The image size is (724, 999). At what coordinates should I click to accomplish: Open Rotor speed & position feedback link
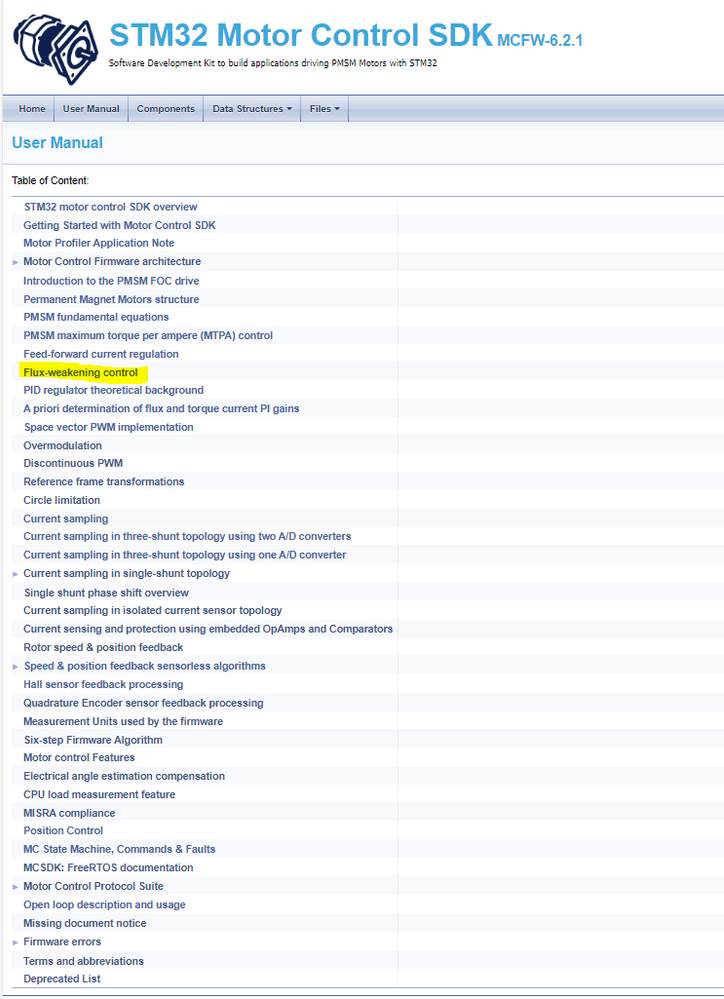pyautogui.click(x=103, y=647)
